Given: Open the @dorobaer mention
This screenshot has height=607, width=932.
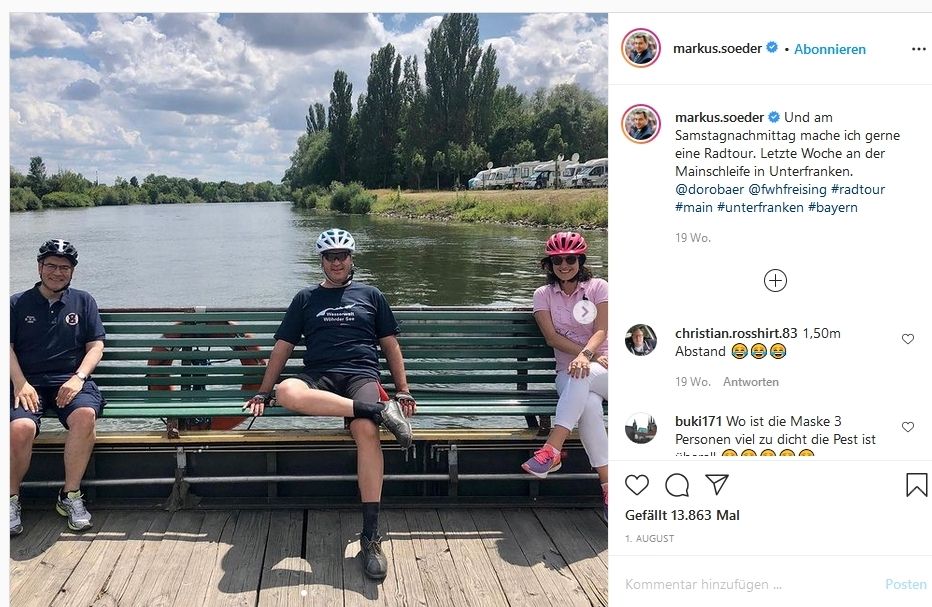Looking at the screenshot, I should click(709, 189).
